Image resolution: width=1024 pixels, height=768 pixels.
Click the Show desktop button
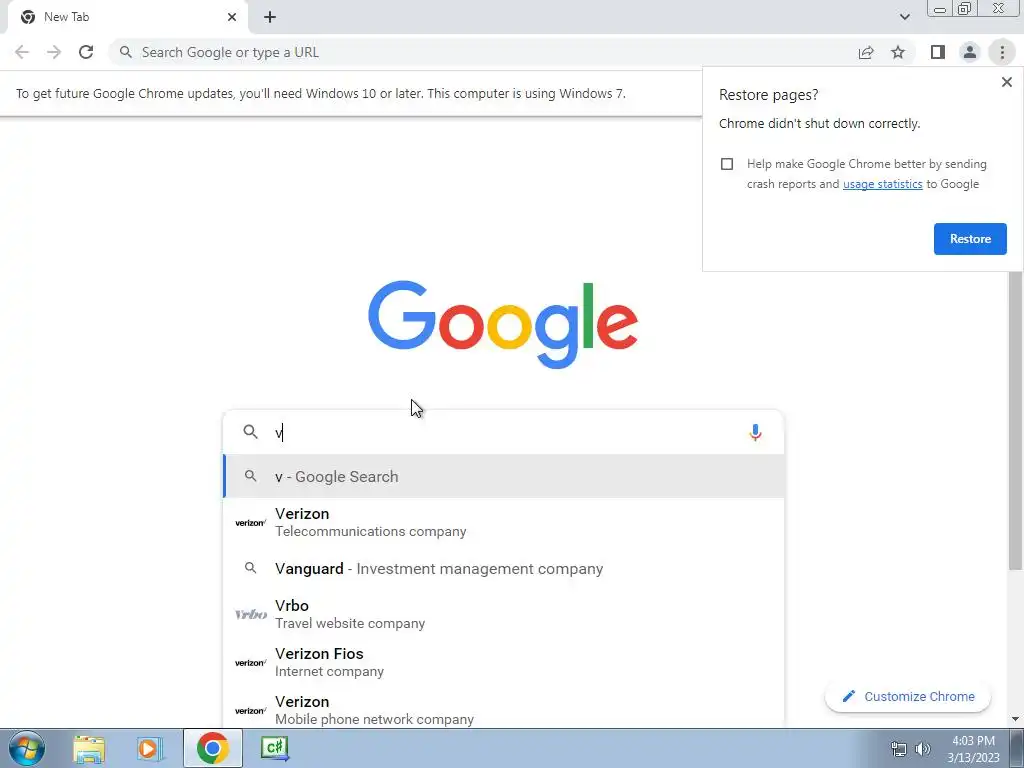click(x=1017, y=748)
